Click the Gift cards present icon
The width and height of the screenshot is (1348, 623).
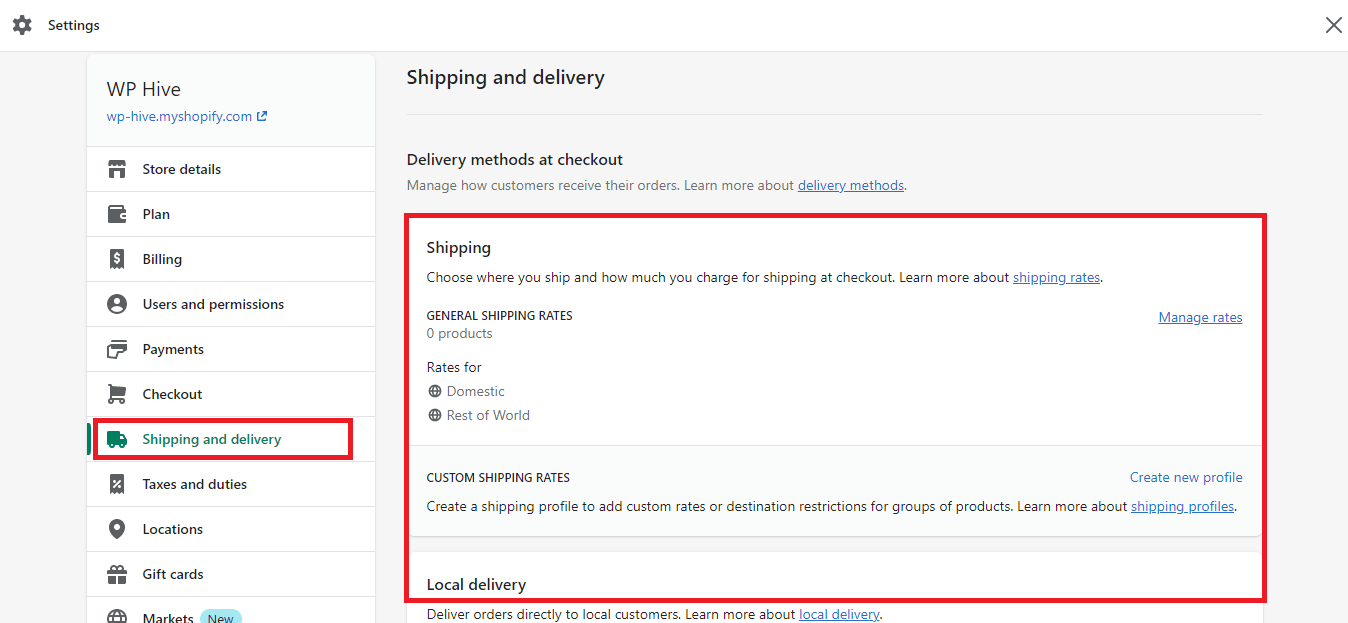pyautogui.click(x=117, y=574)
